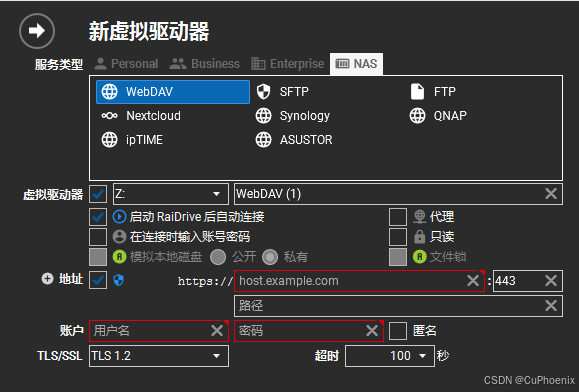Click the round arrow confirm button
The image size is (579, 392).
pyautogui.click(x=37, y=31)
